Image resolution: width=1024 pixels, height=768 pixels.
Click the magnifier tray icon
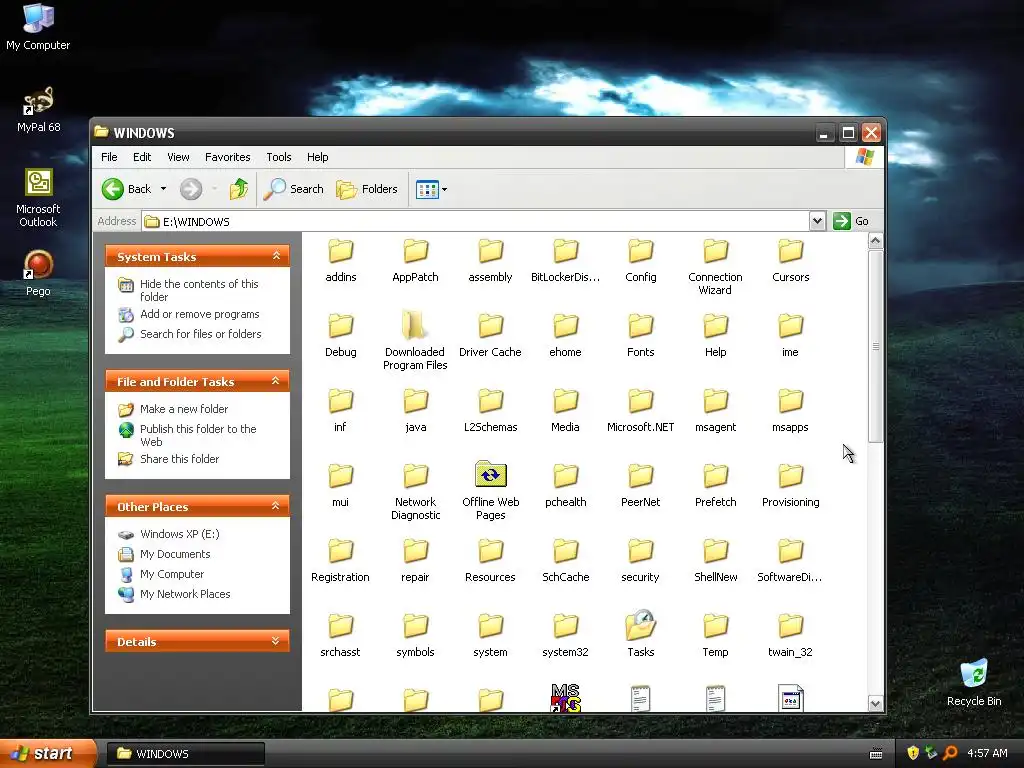click(x=950, y=753)
